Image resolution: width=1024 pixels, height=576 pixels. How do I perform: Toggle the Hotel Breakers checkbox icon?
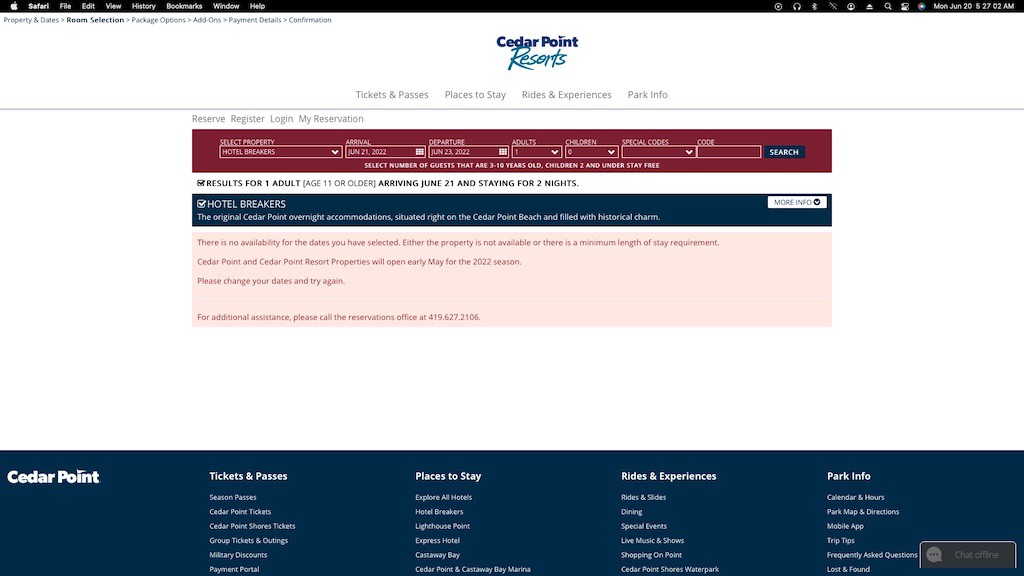coord(202,204)
